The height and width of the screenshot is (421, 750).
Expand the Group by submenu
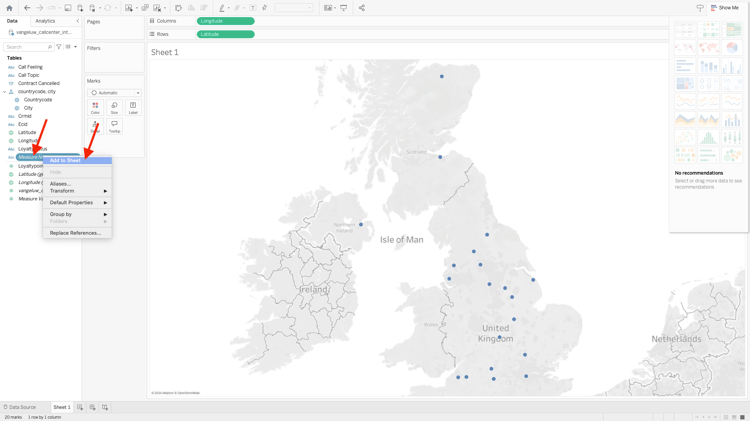click(77, 214)
